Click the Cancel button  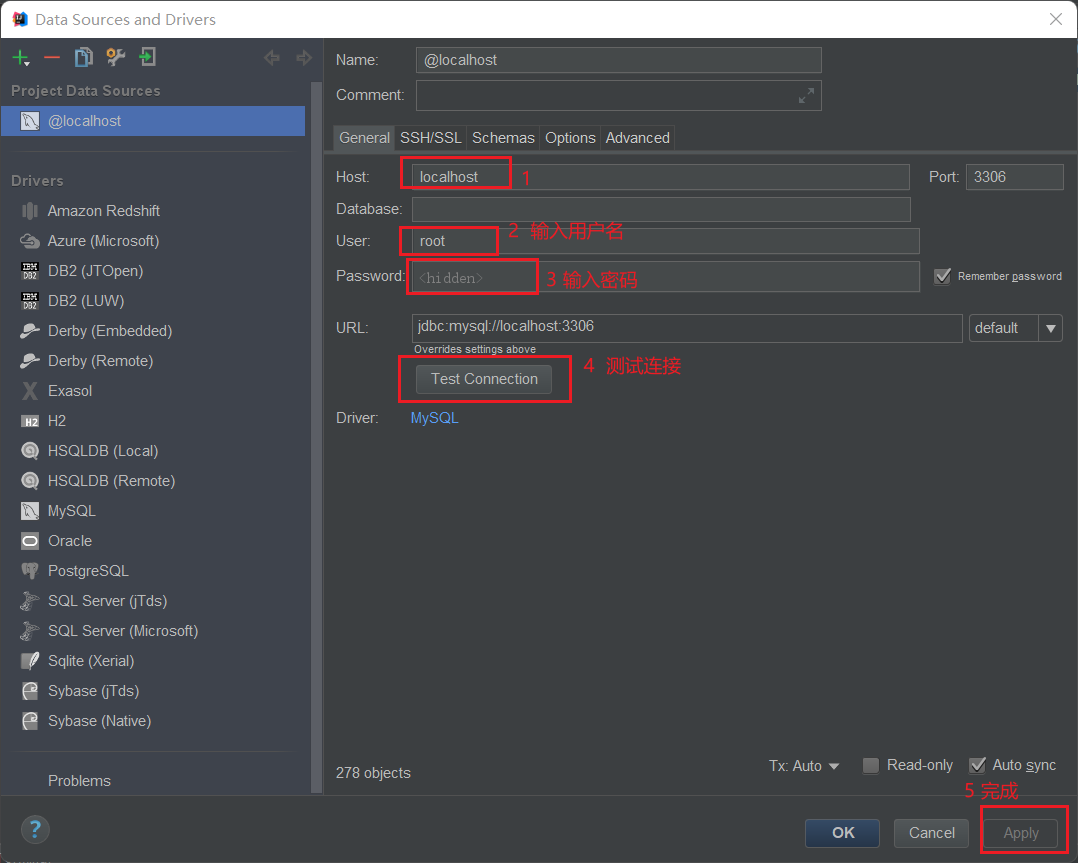click(x=932, y=833)
